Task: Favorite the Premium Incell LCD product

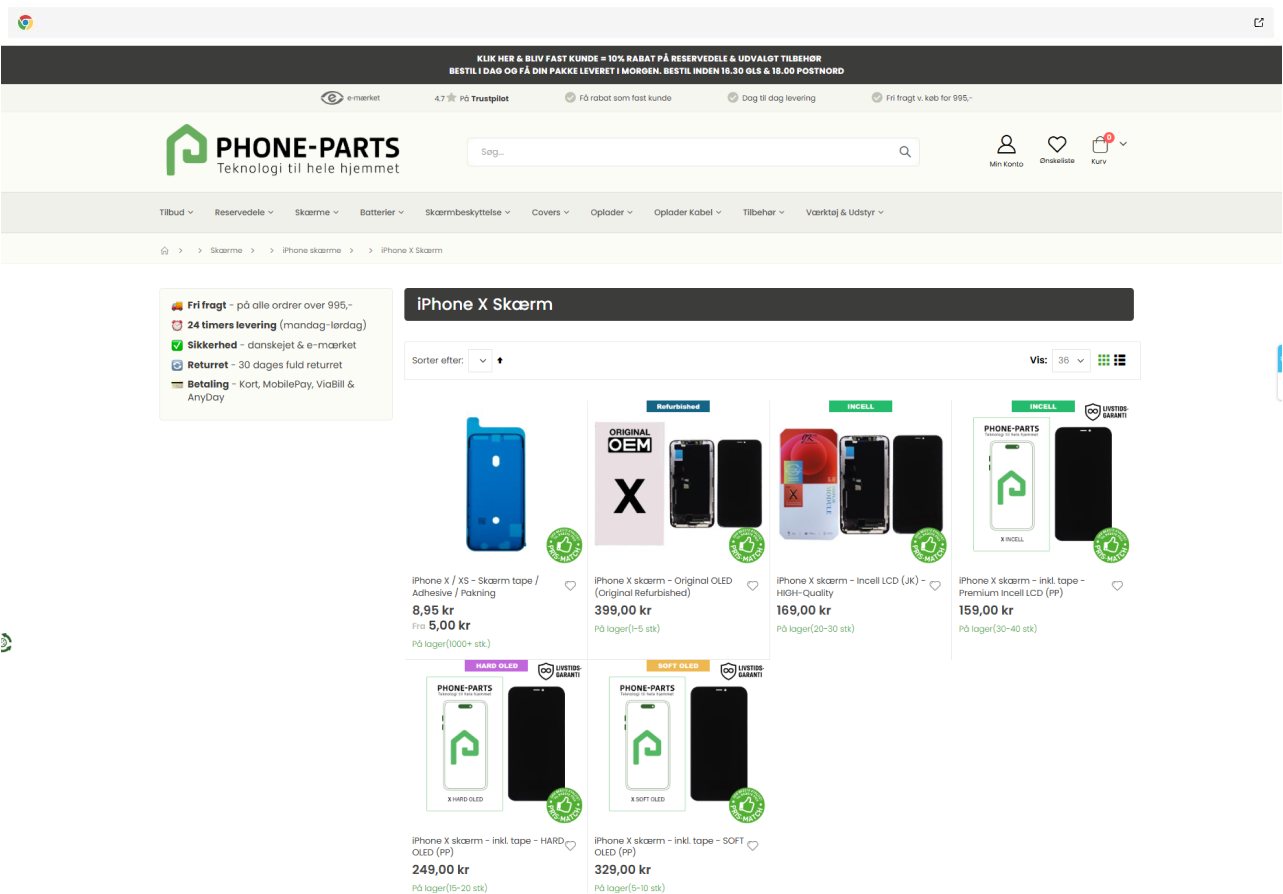Action: pyautogui.click(x=1117, y=586)
